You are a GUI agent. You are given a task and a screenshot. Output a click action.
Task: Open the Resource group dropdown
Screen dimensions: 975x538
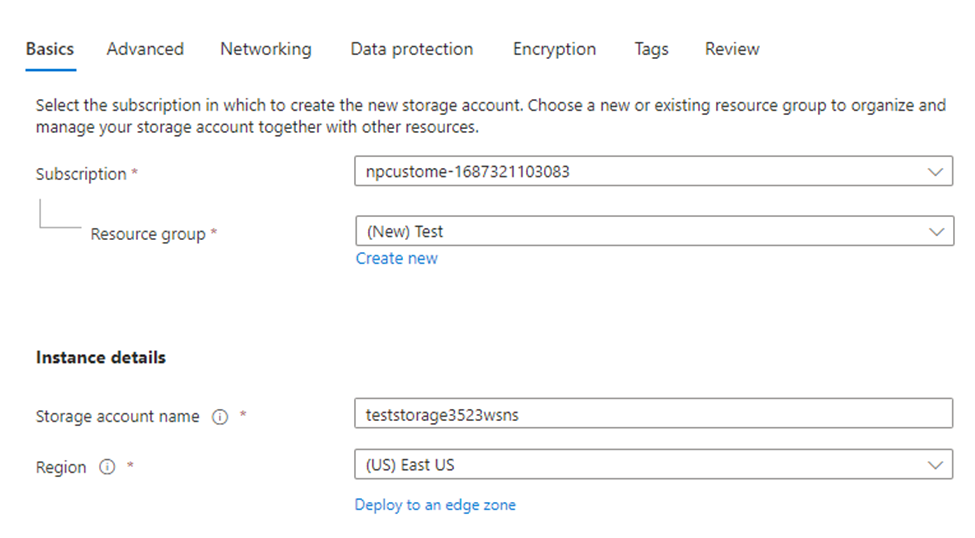pyautogui.click(x=654, y=232)
